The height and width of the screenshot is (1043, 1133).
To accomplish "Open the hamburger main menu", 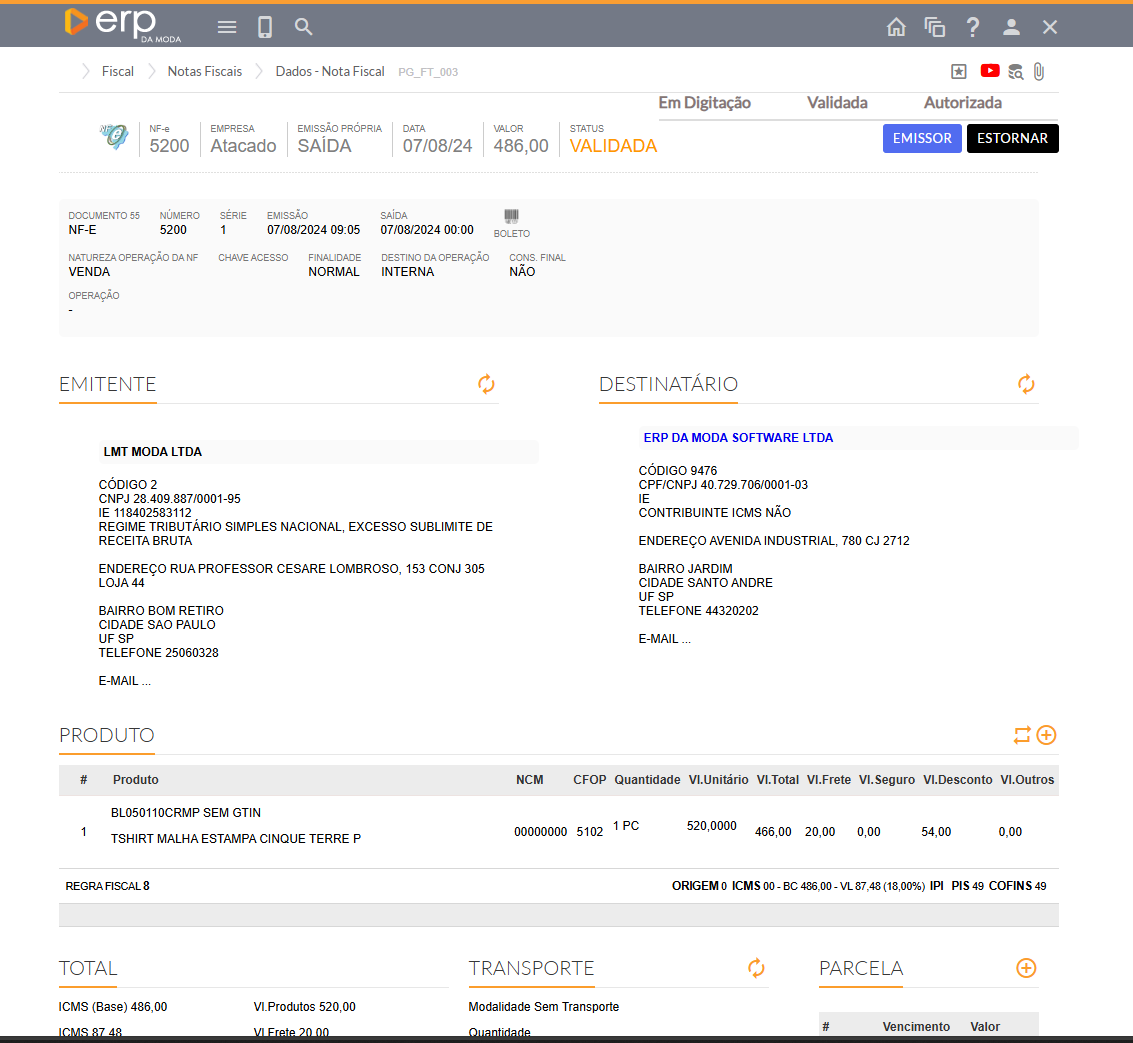I will coord(227,27).
